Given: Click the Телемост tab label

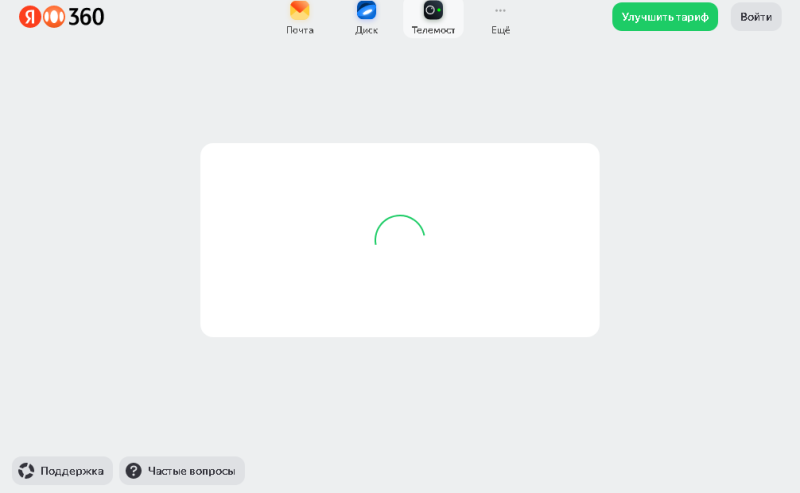Looking at the screenshot, I should (433, 30).
